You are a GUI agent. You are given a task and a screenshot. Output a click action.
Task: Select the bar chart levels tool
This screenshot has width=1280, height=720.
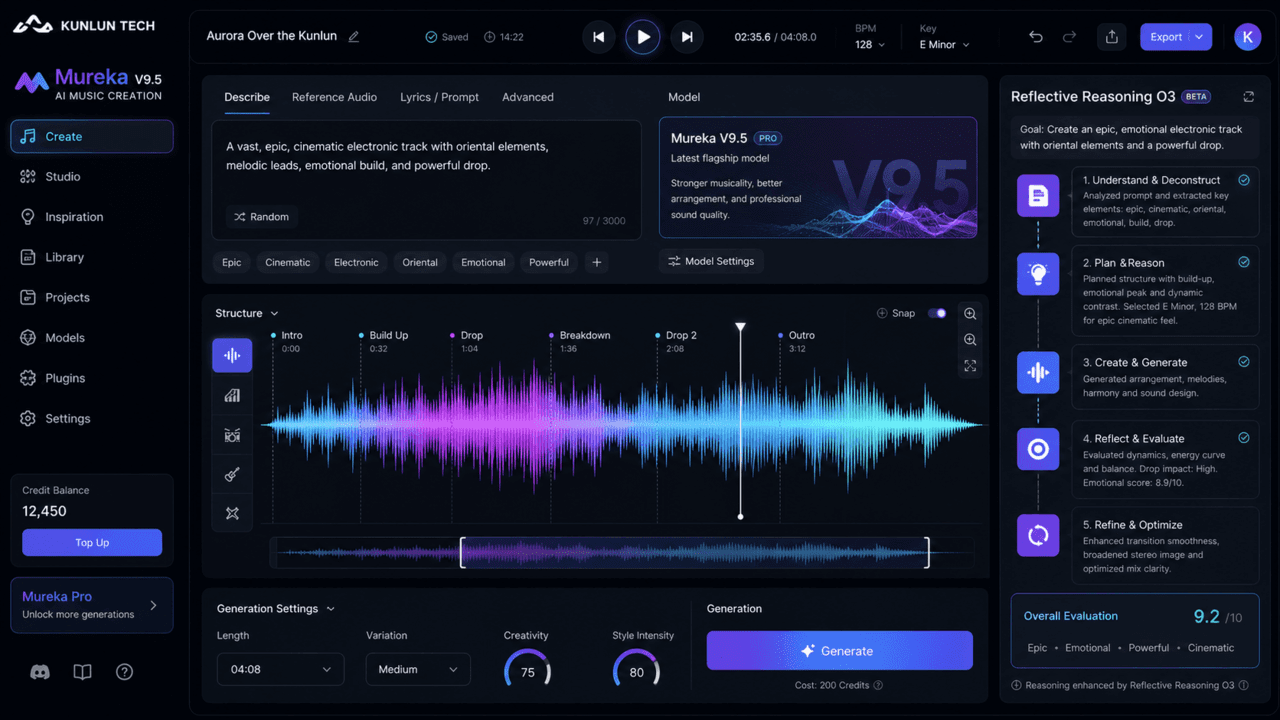tap(232, 395)
